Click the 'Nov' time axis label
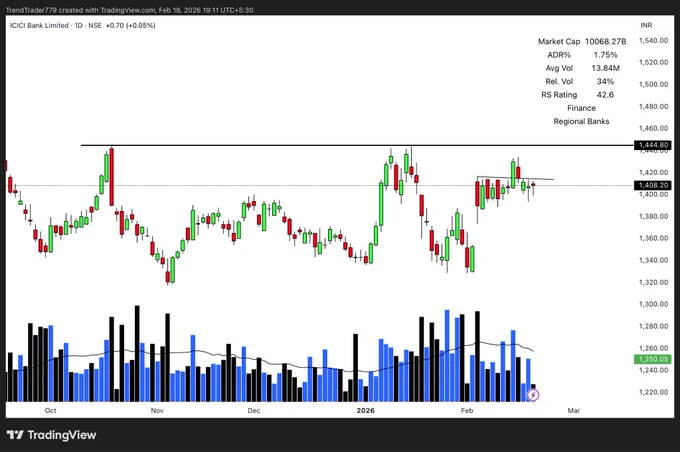 coord(157,410)
